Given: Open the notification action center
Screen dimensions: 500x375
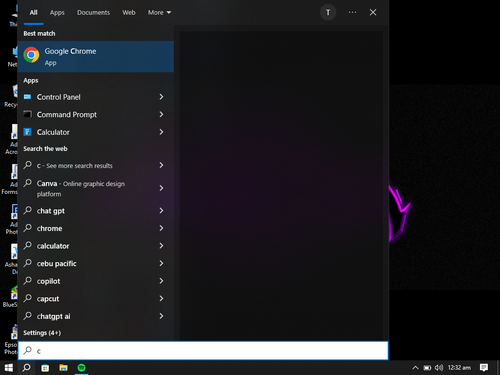Looking at the screenshot, I should coord(484,368).
